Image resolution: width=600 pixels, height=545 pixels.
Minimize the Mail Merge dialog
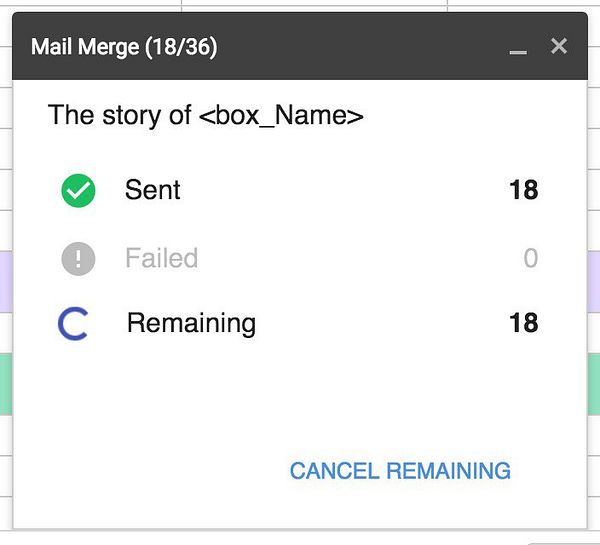pos(518,47)
